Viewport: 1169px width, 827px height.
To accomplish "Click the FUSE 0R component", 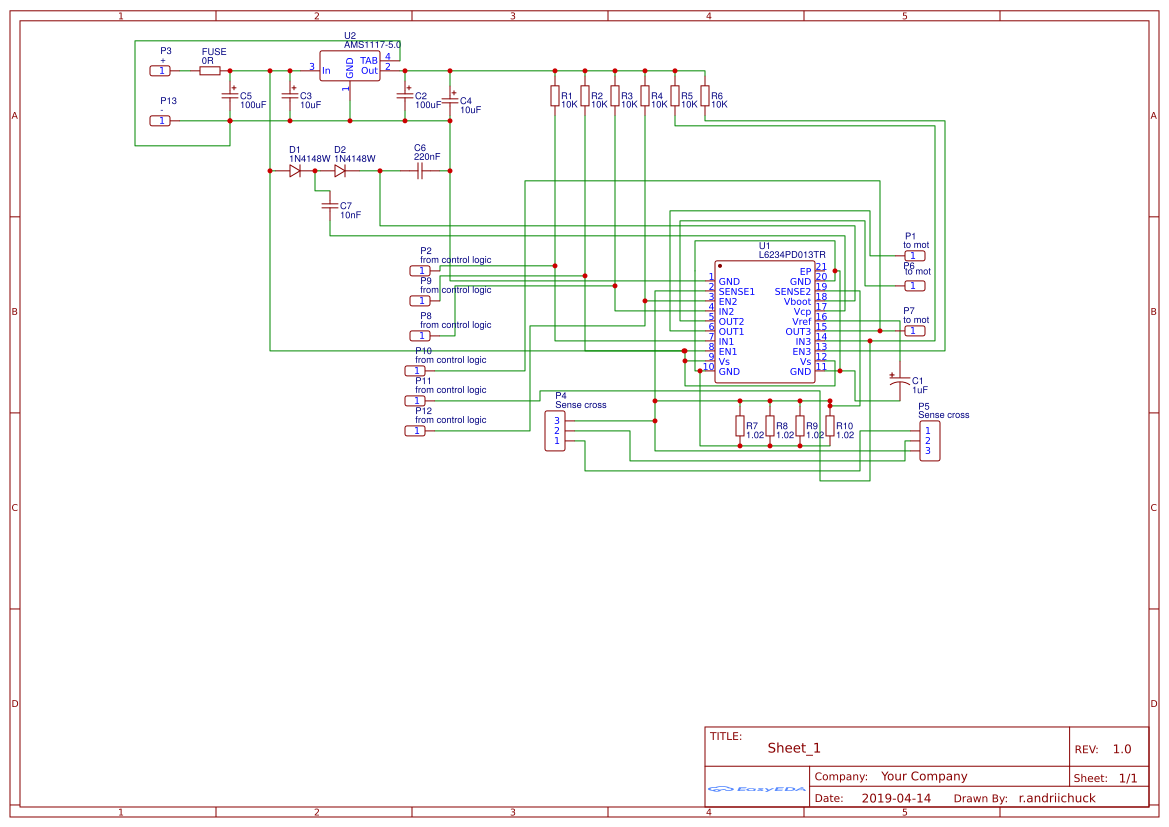I will coord(210,71).
